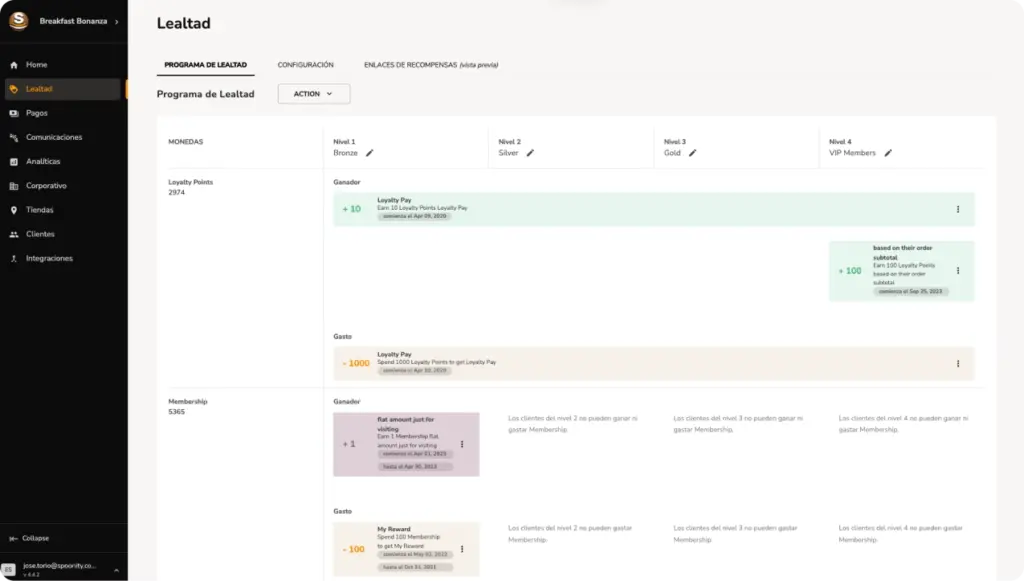Viewport: 1024px width, 581px height.
Task: Open the ACTION dropdown
Action: (x=313, y=94)
